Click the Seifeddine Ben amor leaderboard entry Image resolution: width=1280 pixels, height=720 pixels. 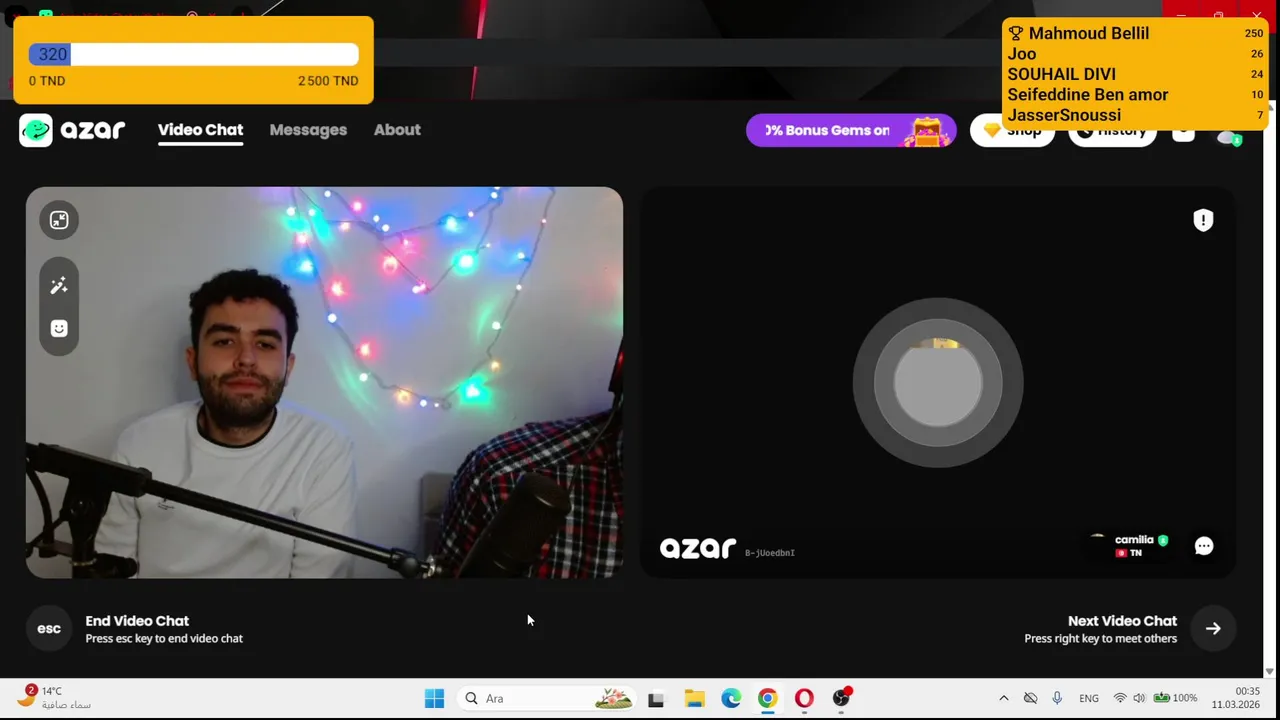click(1135, 94)
